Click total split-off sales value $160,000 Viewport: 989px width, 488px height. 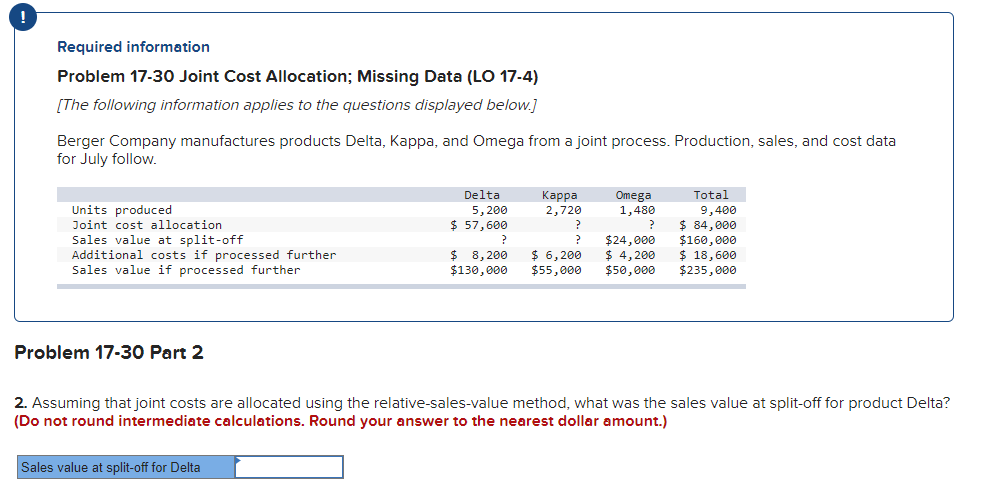click(x=708, y=240)
